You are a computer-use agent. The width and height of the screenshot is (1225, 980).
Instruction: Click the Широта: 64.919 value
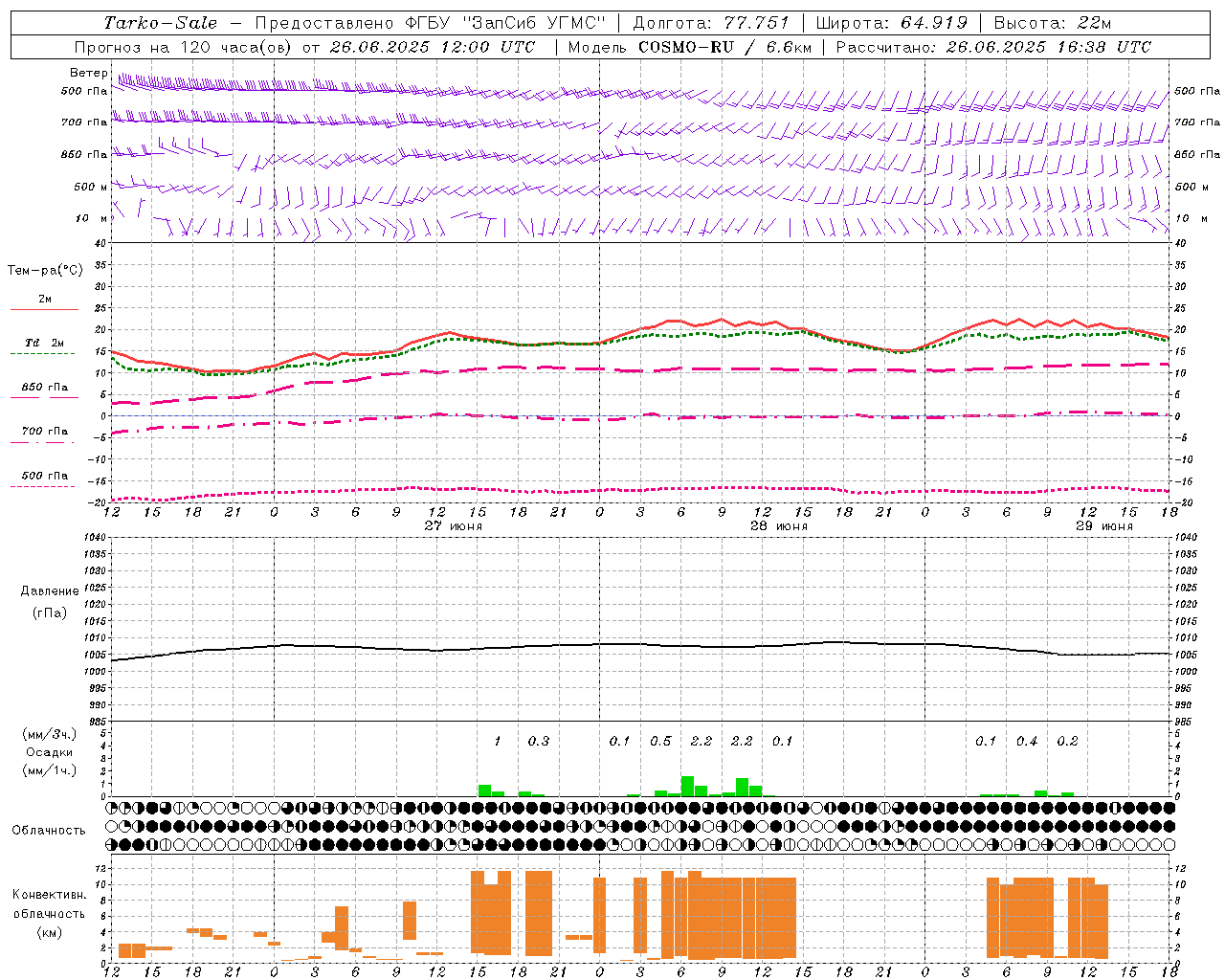[892, 23]
